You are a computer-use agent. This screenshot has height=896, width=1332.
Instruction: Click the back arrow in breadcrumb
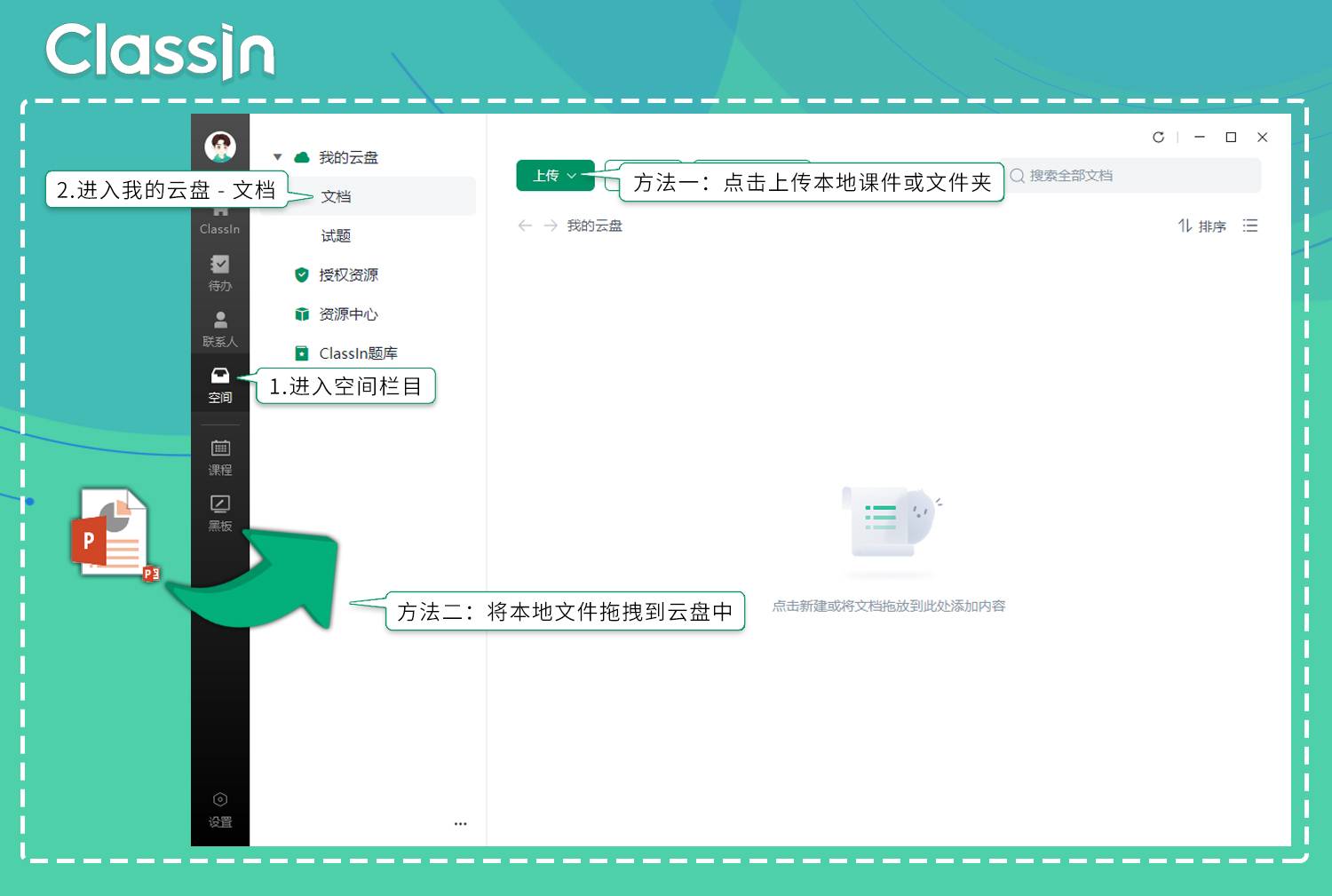pyautogui.click(x=525, y=226)
